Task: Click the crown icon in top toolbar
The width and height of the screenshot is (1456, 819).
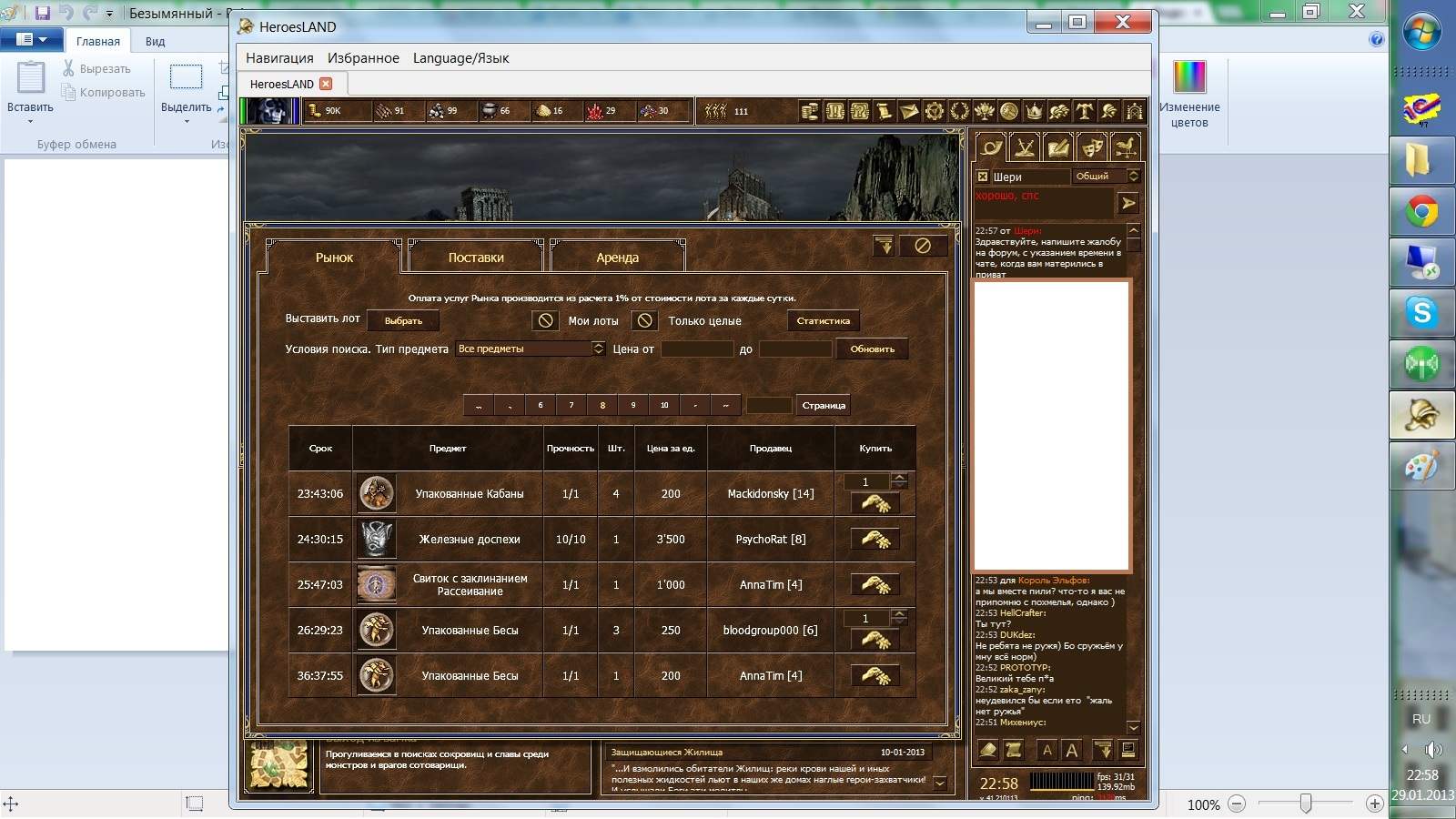Action: pos(1034,111)
